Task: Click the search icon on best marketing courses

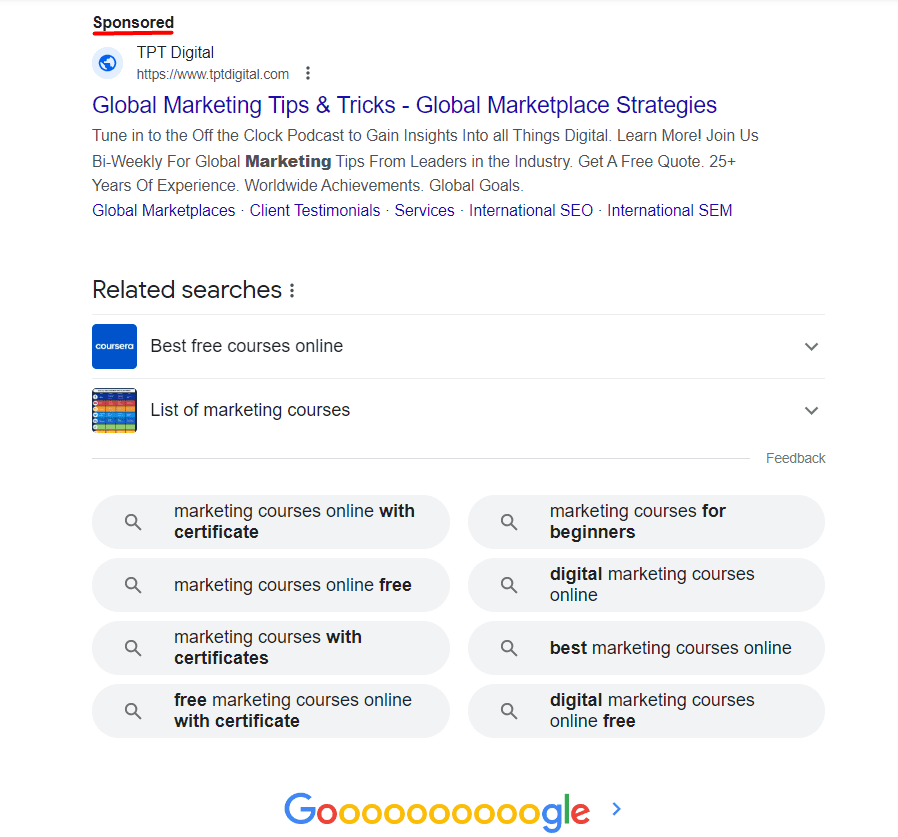Action: click(509, 648)
